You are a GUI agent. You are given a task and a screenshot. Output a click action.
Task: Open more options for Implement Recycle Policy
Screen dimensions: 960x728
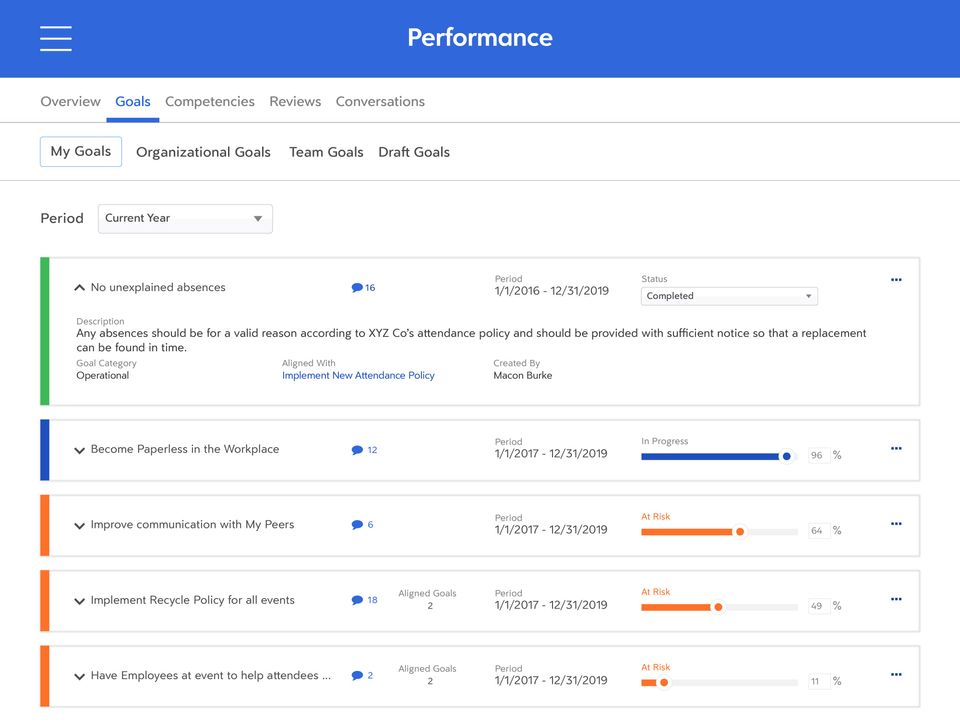[x=896, y=599]
